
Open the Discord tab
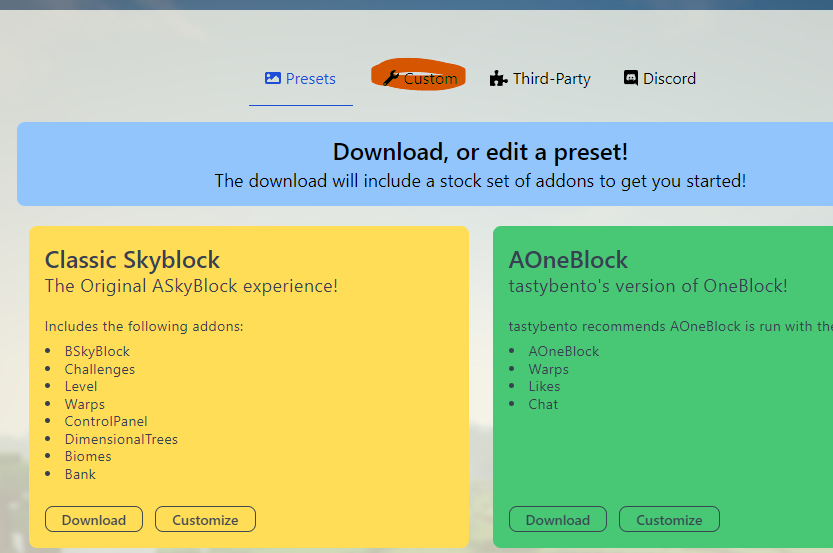660,79
